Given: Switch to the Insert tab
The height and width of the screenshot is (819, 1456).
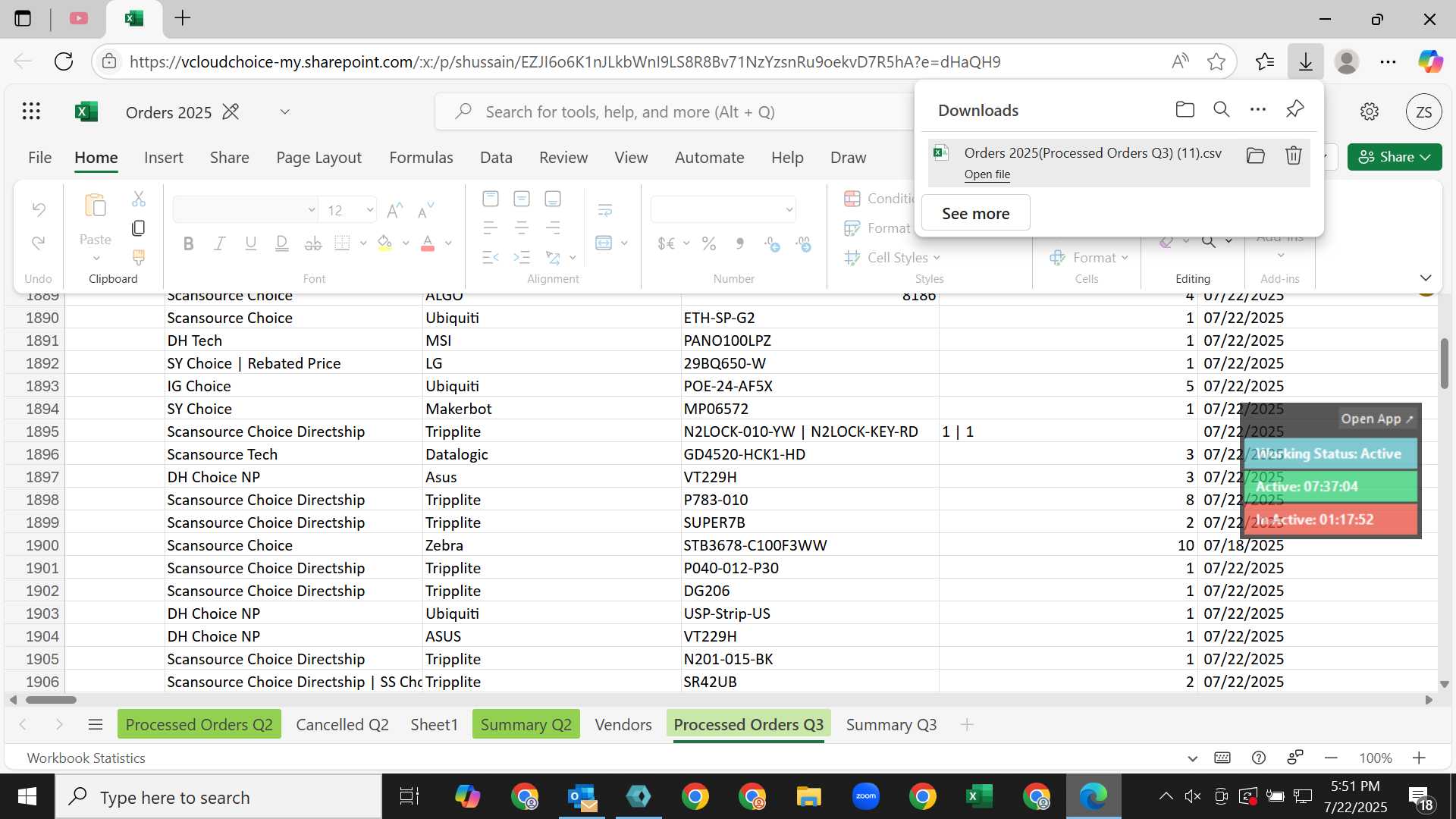Looking at the screenshot, I should point(164,157).
